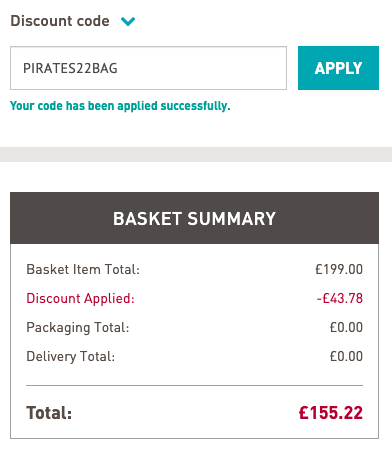The image size is (392, 450).
Task: Click the horizontal line above Total
Action: click(x=194, y=386)
